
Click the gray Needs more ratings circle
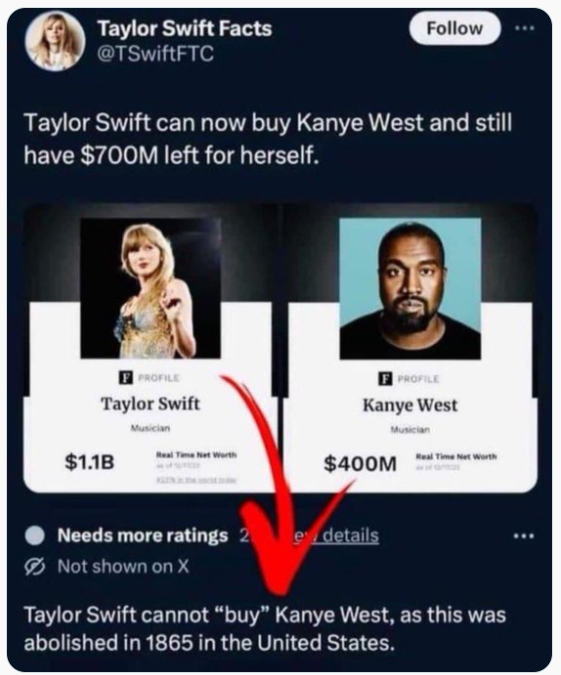tap(35, 536)
